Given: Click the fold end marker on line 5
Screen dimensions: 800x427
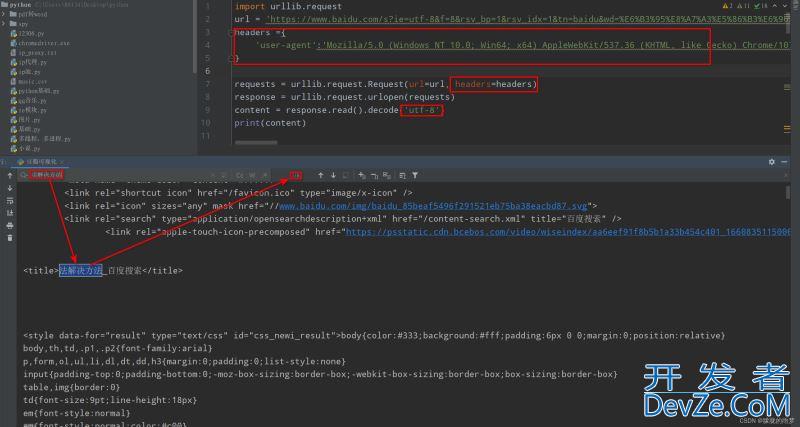Looking at the screenshot, I should click(231, 58).
